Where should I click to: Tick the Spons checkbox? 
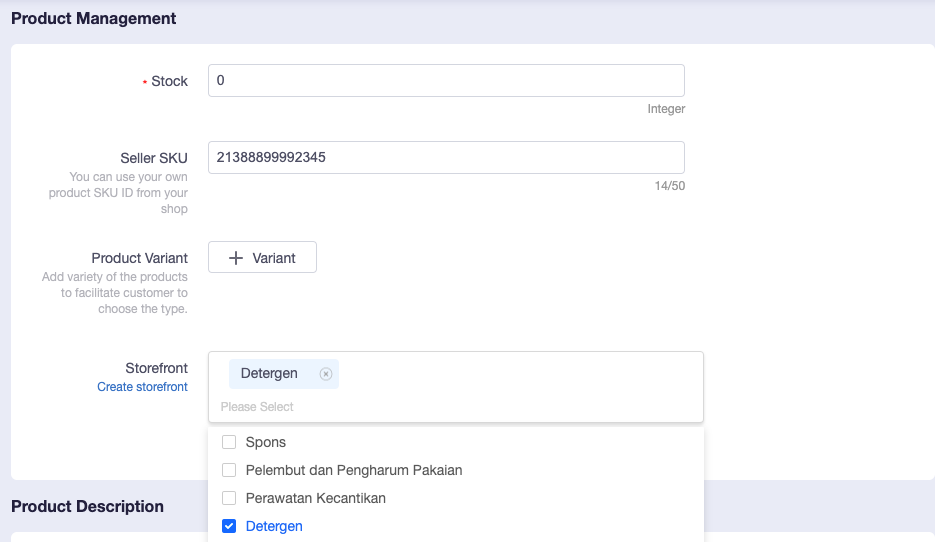[x=229, y=442]
